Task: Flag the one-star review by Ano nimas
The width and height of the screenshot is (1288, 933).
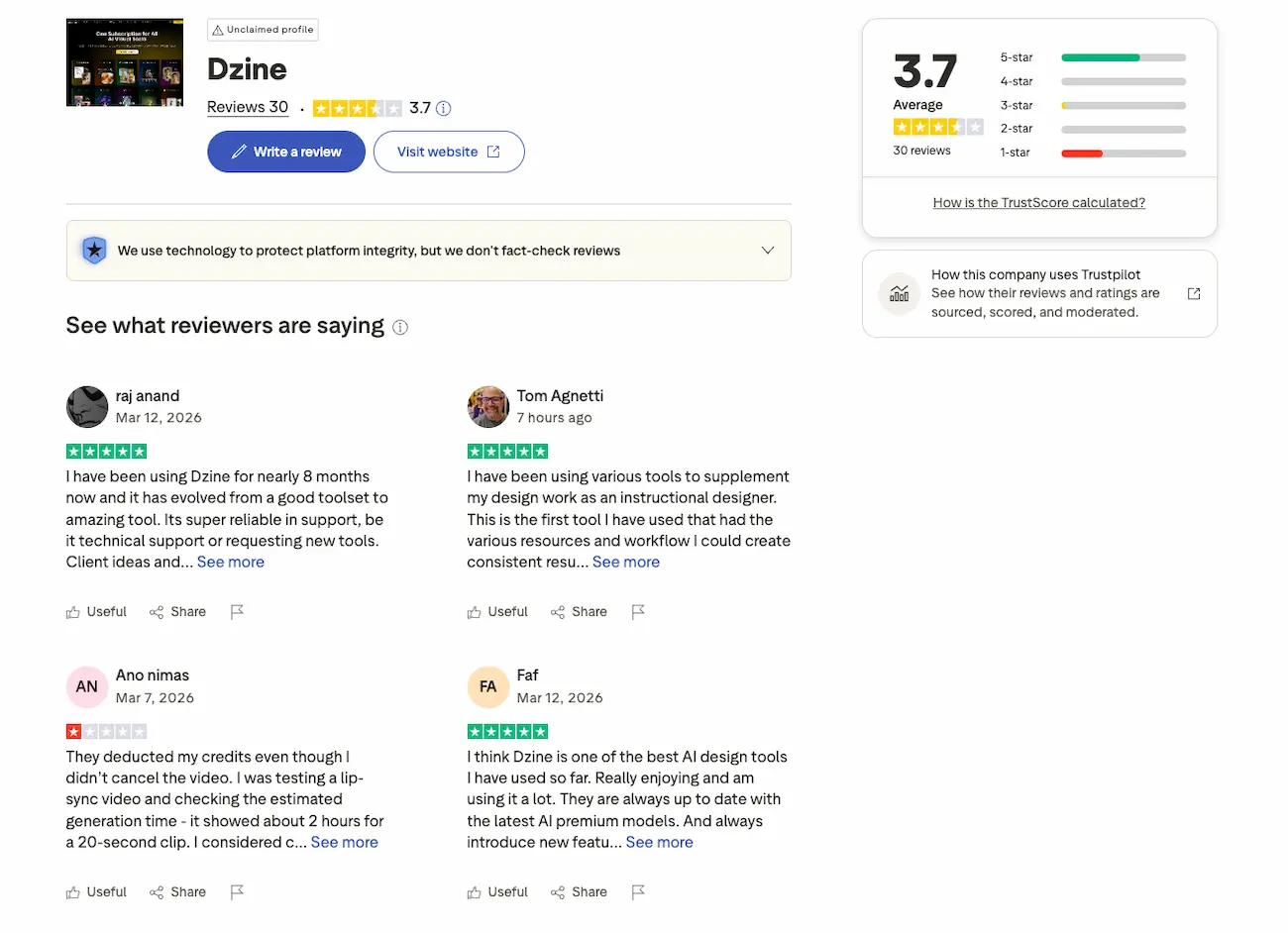Action: coord(237,891)
